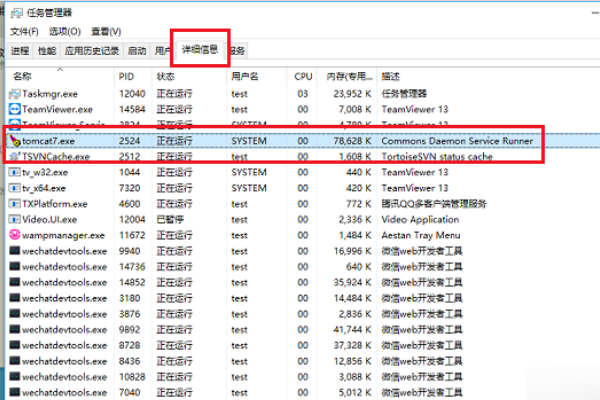Open the 查看(V) menu
Screen dimensions: 600x400
[106, 31]
